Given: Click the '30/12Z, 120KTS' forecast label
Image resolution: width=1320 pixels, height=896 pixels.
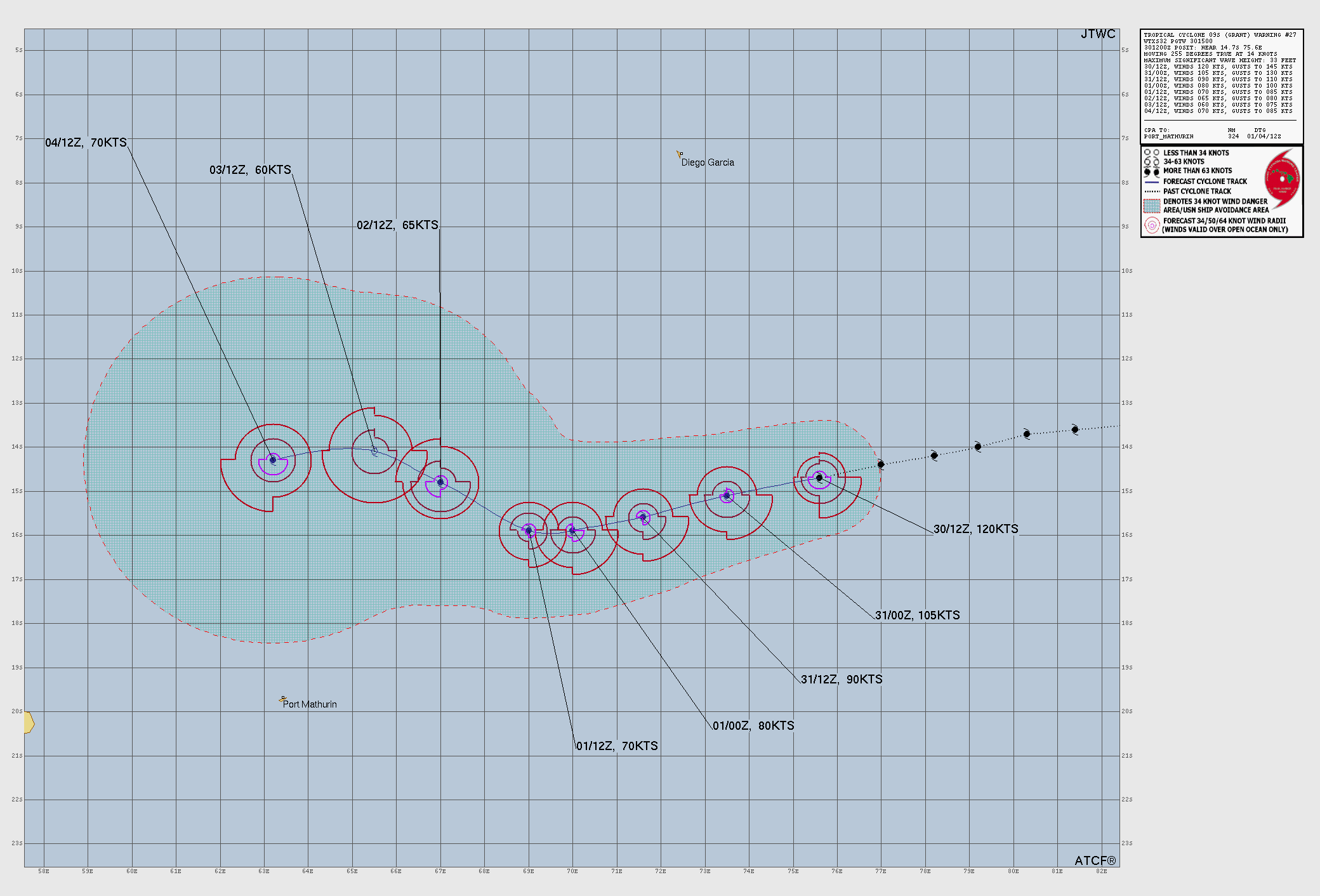Looking at the screenshot, I should tap(975, 529).
